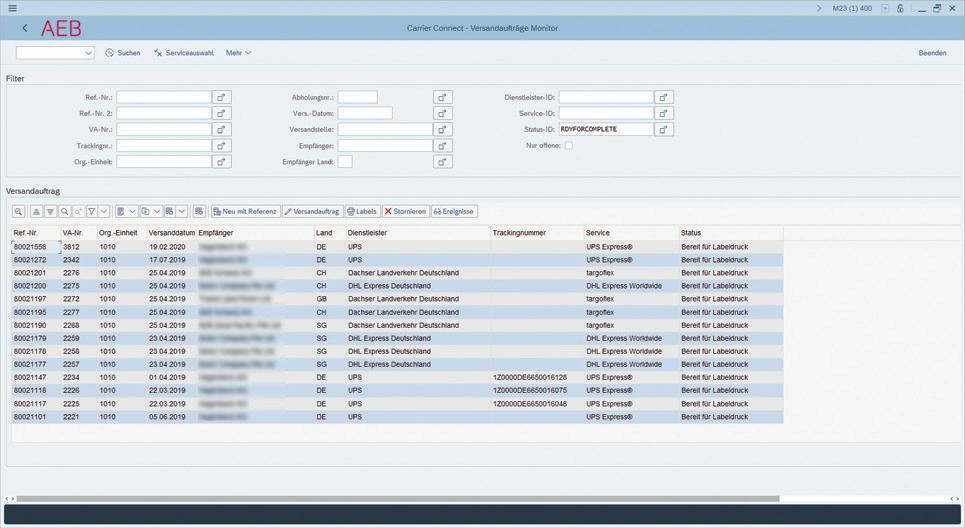Sort table in descending order icon

coord(50,211)
